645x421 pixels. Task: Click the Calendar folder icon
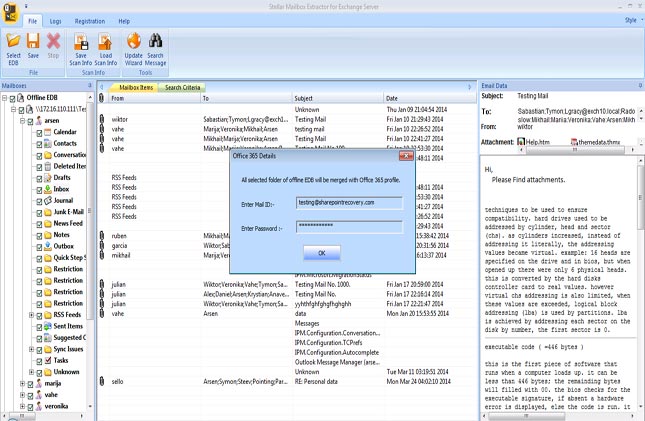(48, 132)
